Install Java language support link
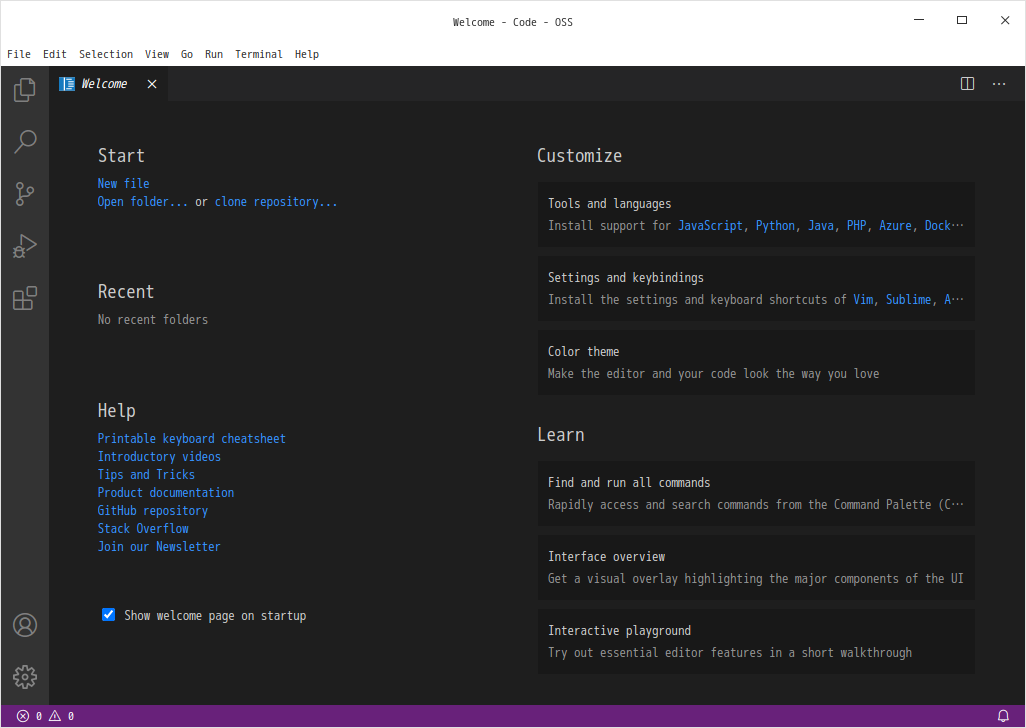This screenshot has height=728, width=1026. [821, 226]
